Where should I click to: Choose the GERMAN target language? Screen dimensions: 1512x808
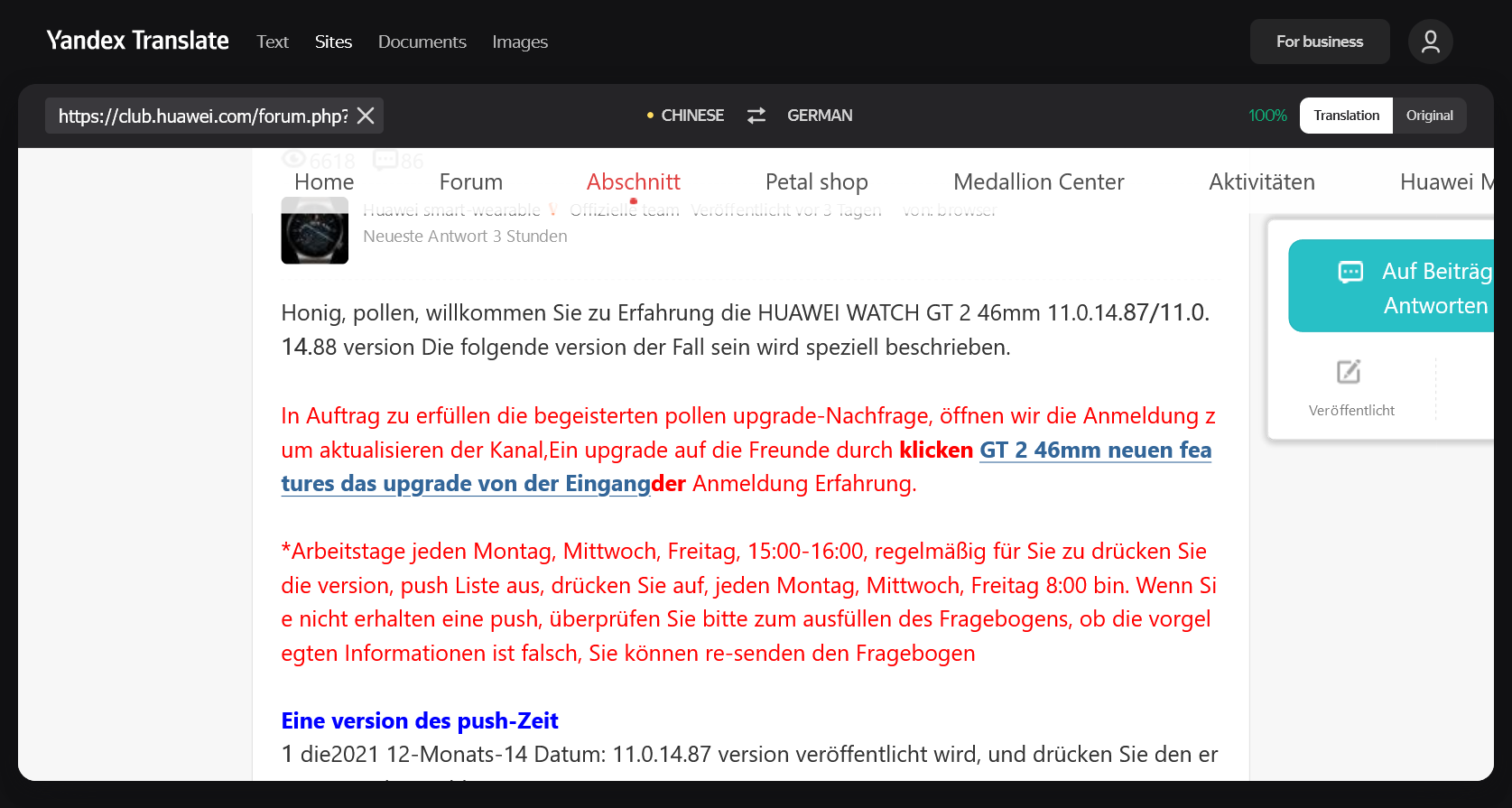820,116
